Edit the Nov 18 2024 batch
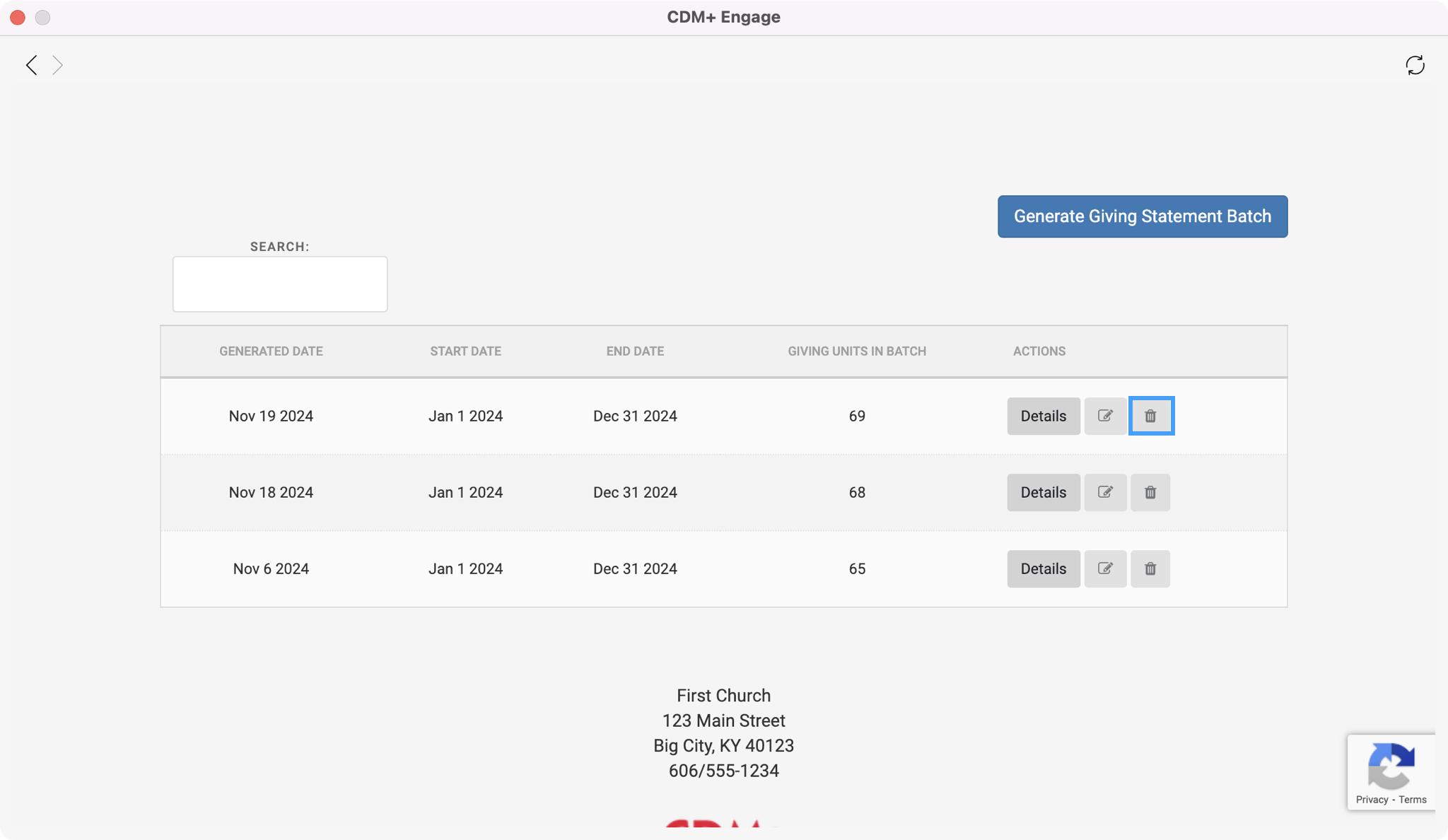Viewport: 1448px width, 840px height. (1105, 492)
